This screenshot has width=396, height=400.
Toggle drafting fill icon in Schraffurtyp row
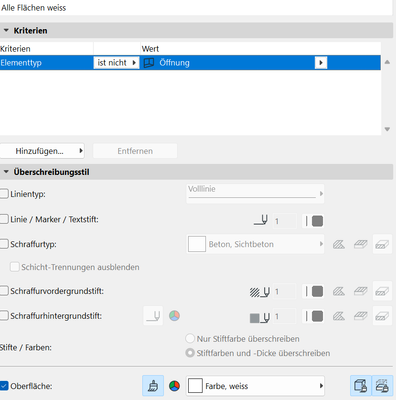pos(360,244)
